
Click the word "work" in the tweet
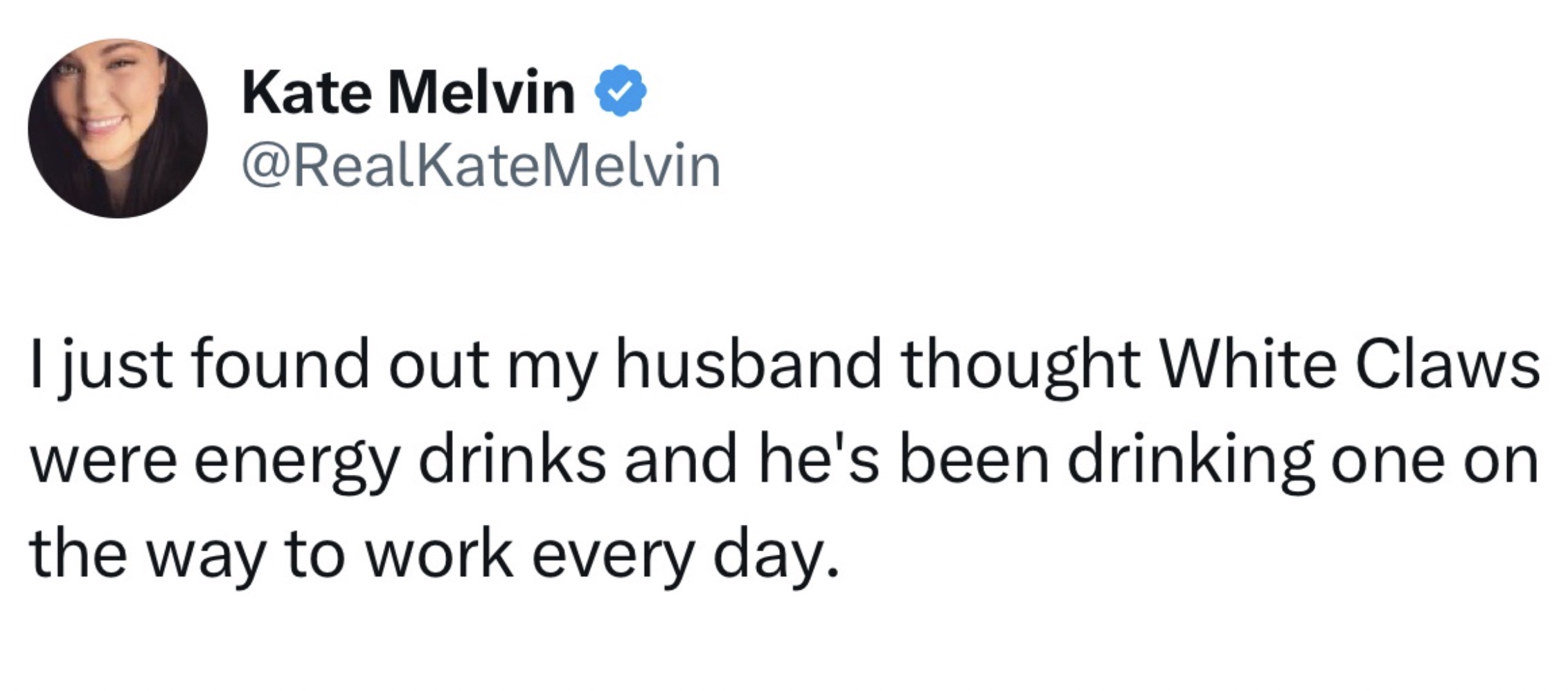click(x=439, y=555)
